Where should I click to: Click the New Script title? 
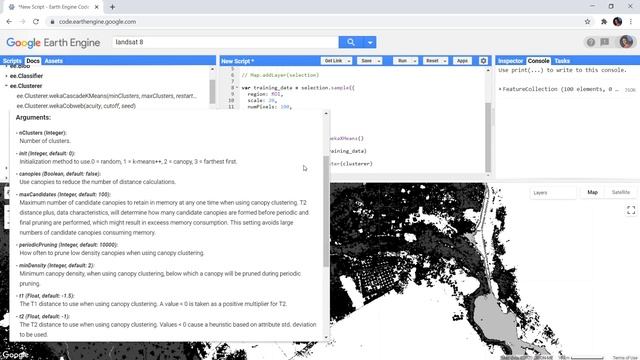[x=238, y=61]
